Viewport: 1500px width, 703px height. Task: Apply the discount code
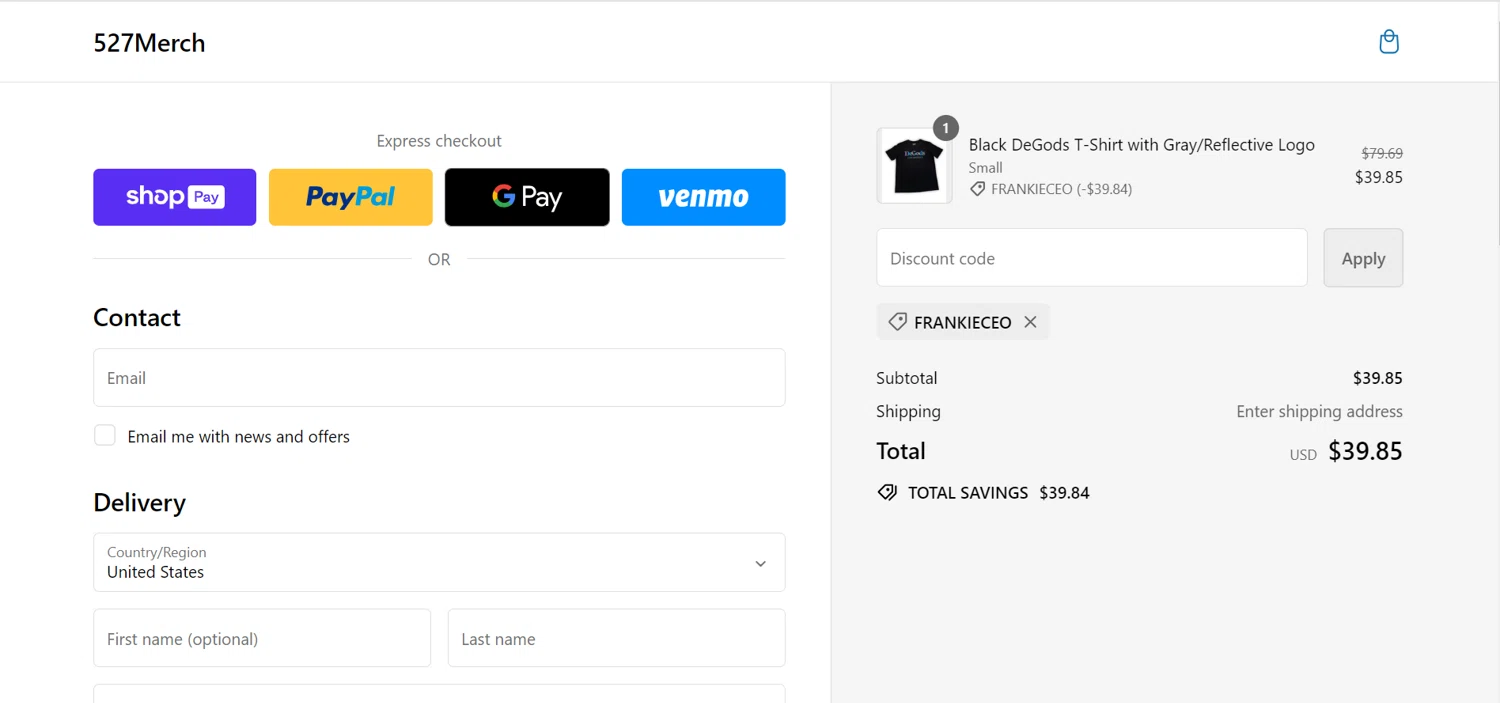[x=1363, y=258]
